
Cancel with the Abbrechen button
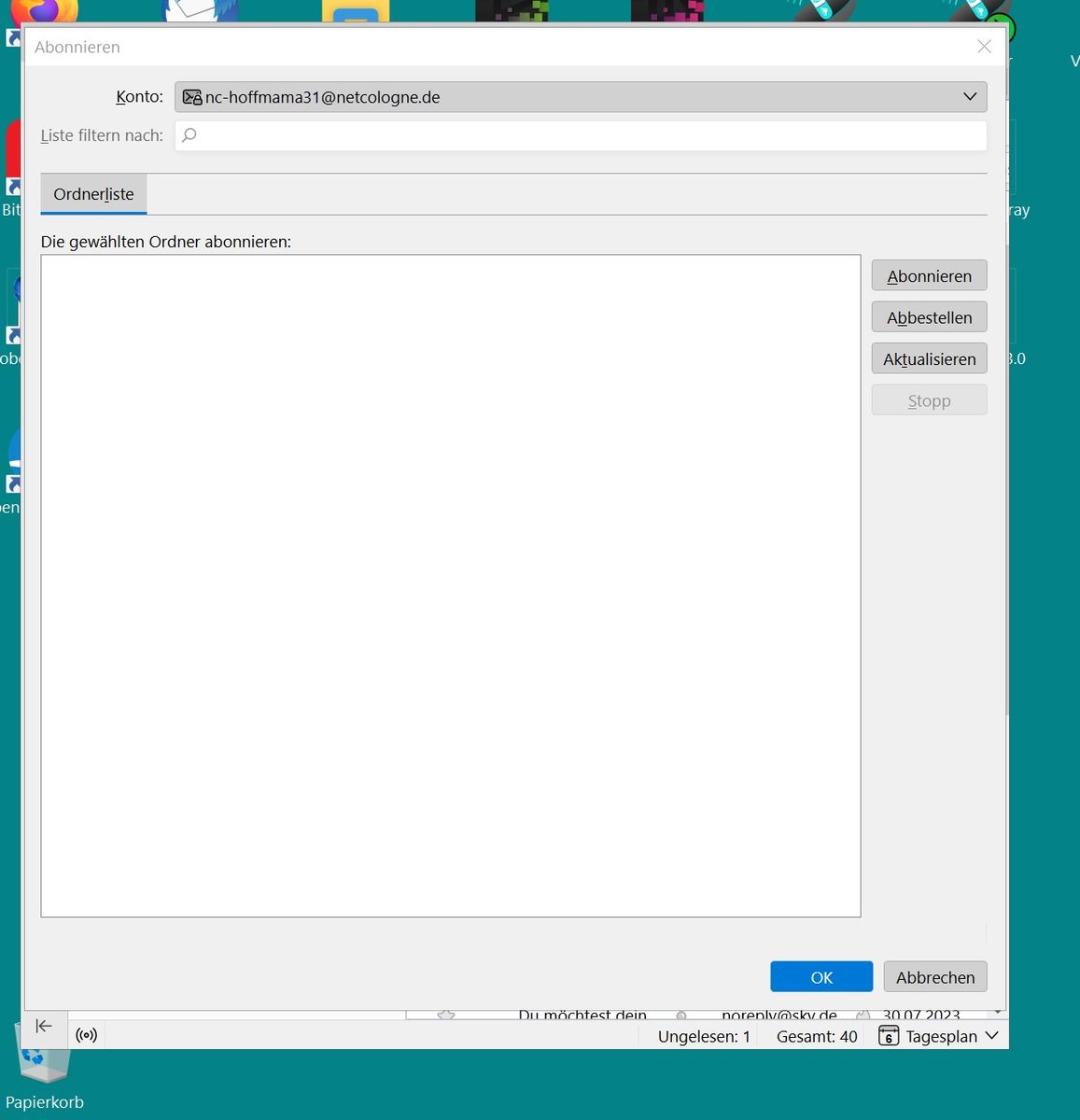pos(935,977)
